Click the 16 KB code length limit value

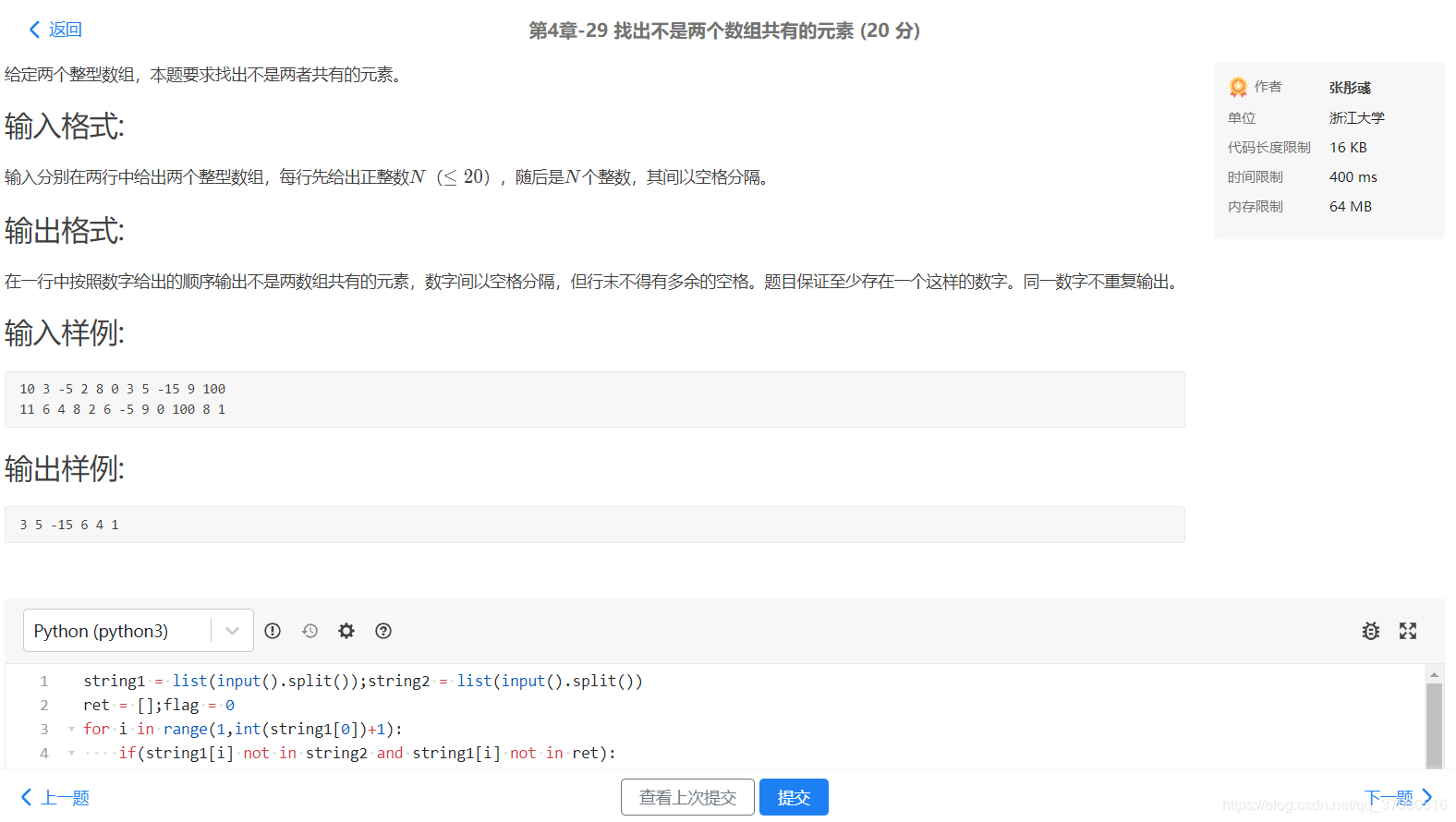[x=1348, y=147]
